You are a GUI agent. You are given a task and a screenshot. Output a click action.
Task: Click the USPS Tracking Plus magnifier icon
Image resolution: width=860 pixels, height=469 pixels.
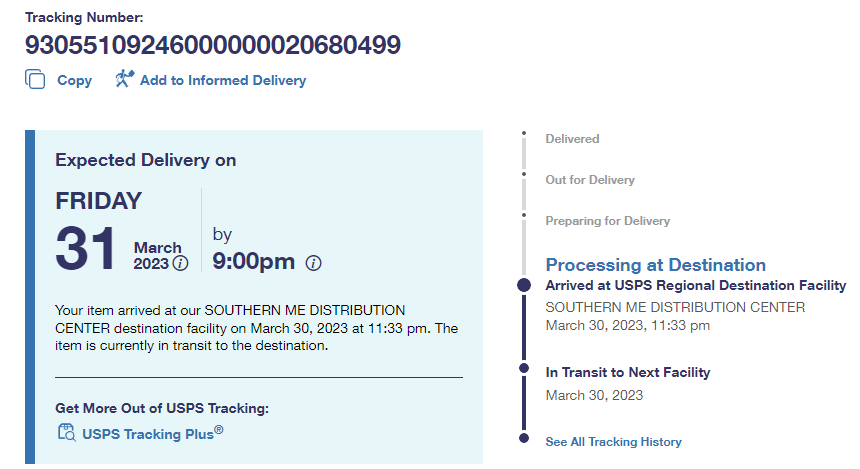[x=67, y=433]
